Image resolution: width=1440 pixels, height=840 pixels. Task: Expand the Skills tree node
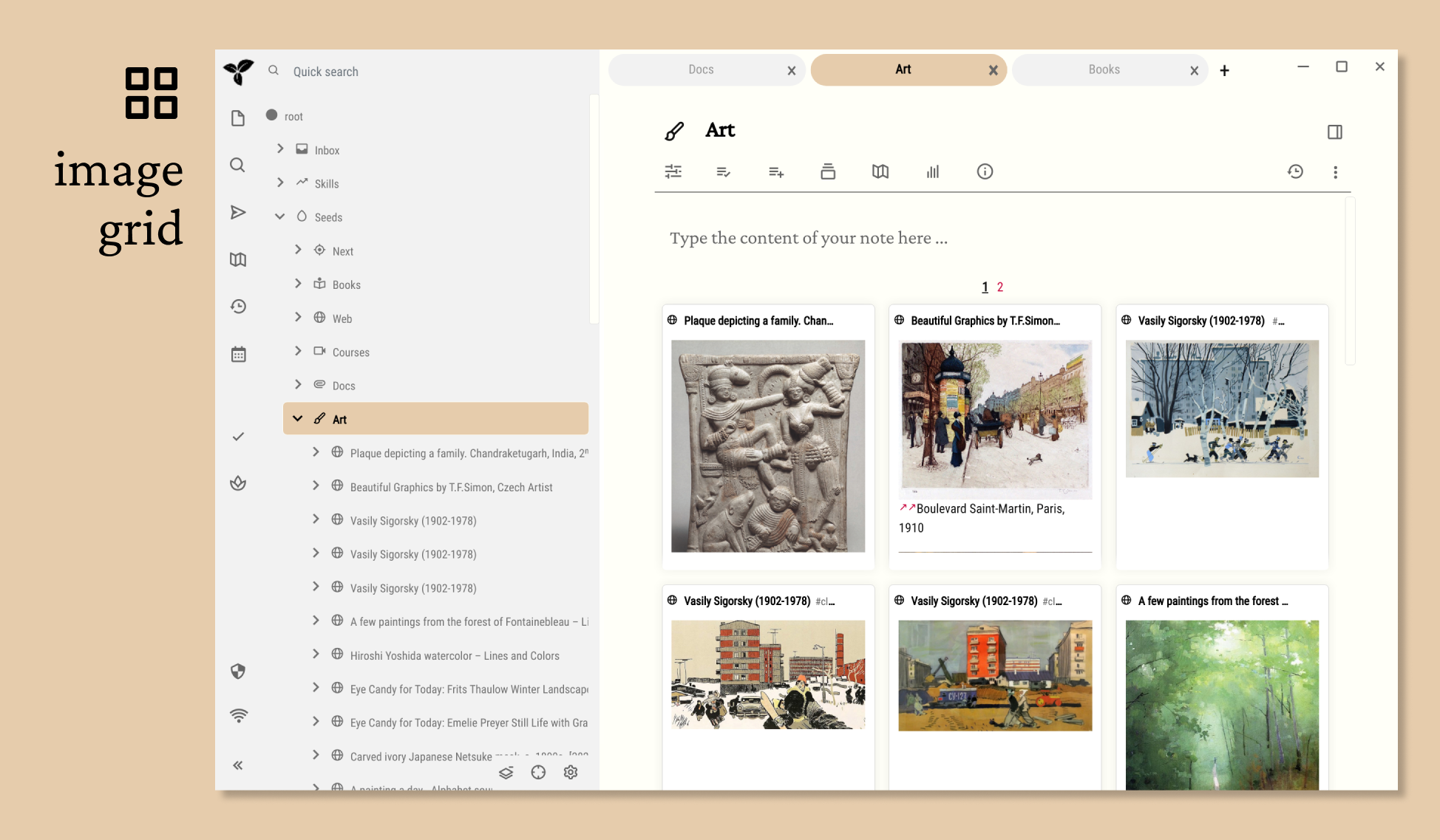coord(280,182)
